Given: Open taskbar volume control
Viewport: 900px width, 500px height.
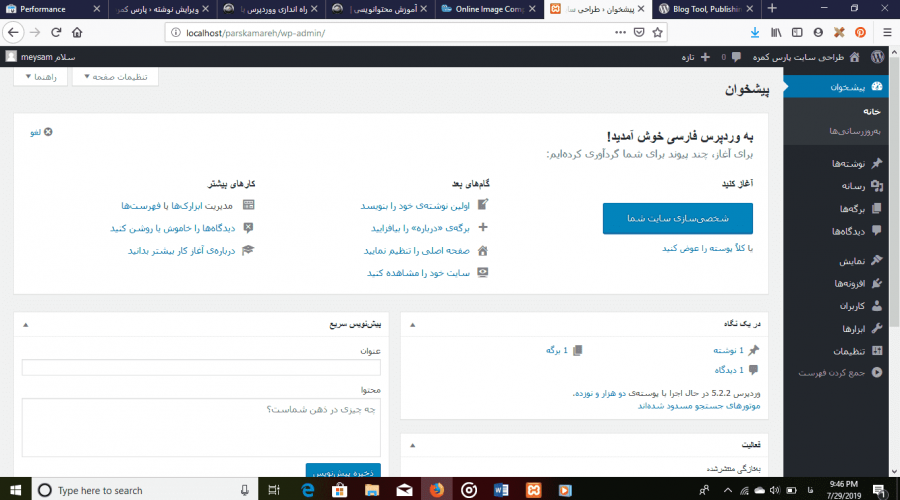Looking at the screenshot, I should tap(775, 490).
